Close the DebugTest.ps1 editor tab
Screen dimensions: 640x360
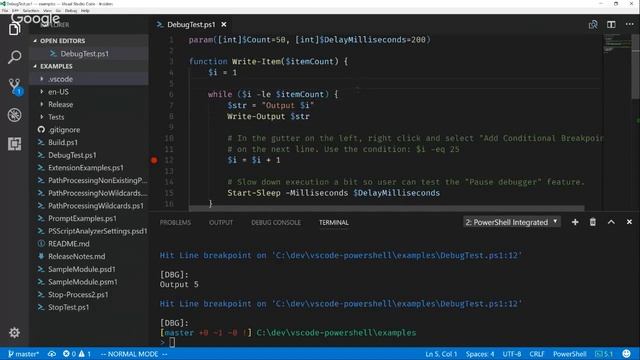(224, 24)
